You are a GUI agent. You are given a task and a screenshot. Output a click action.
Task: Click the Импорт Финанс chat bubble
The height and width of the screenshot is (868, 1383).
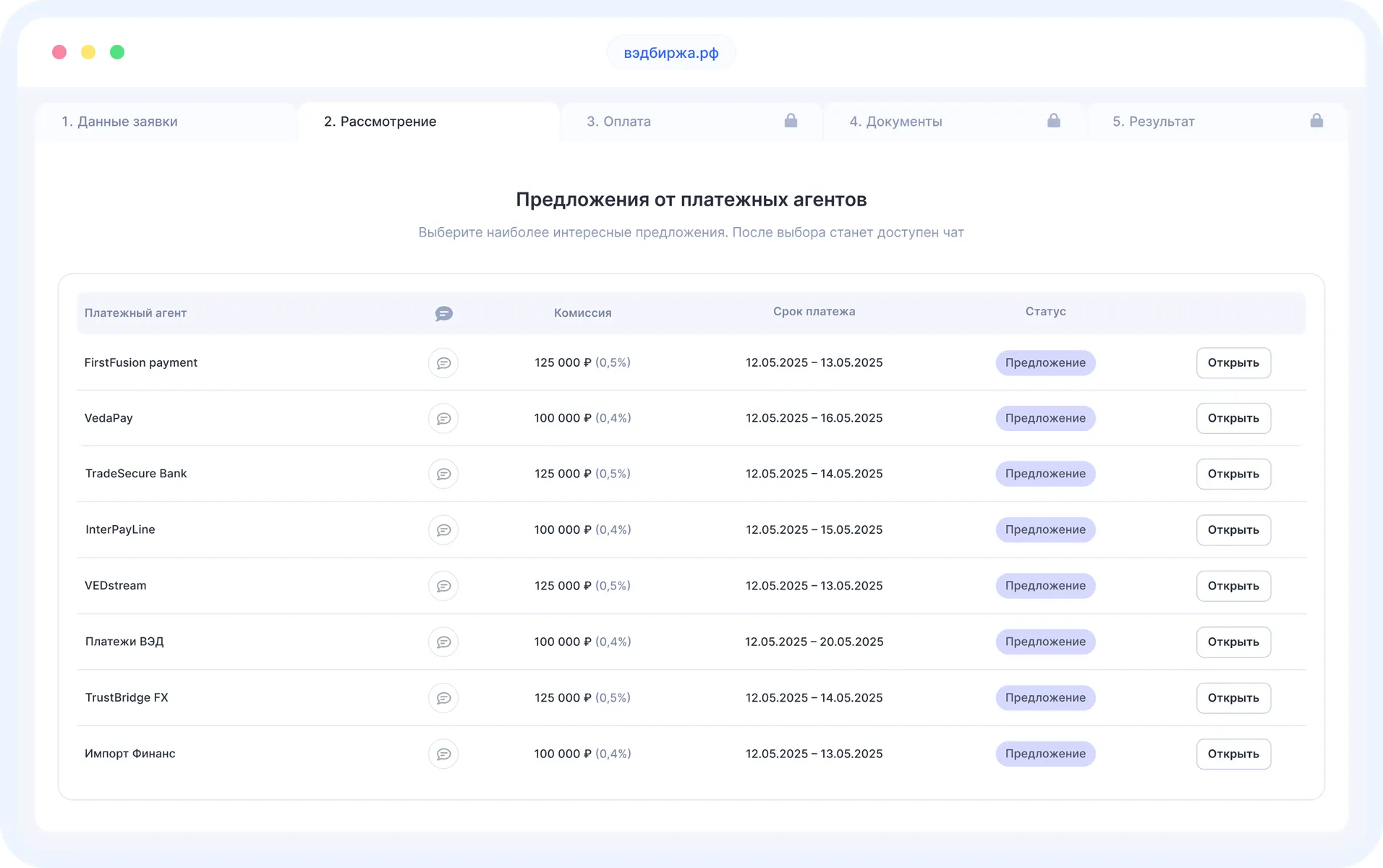pyautogui.click(x=443, y=754)
